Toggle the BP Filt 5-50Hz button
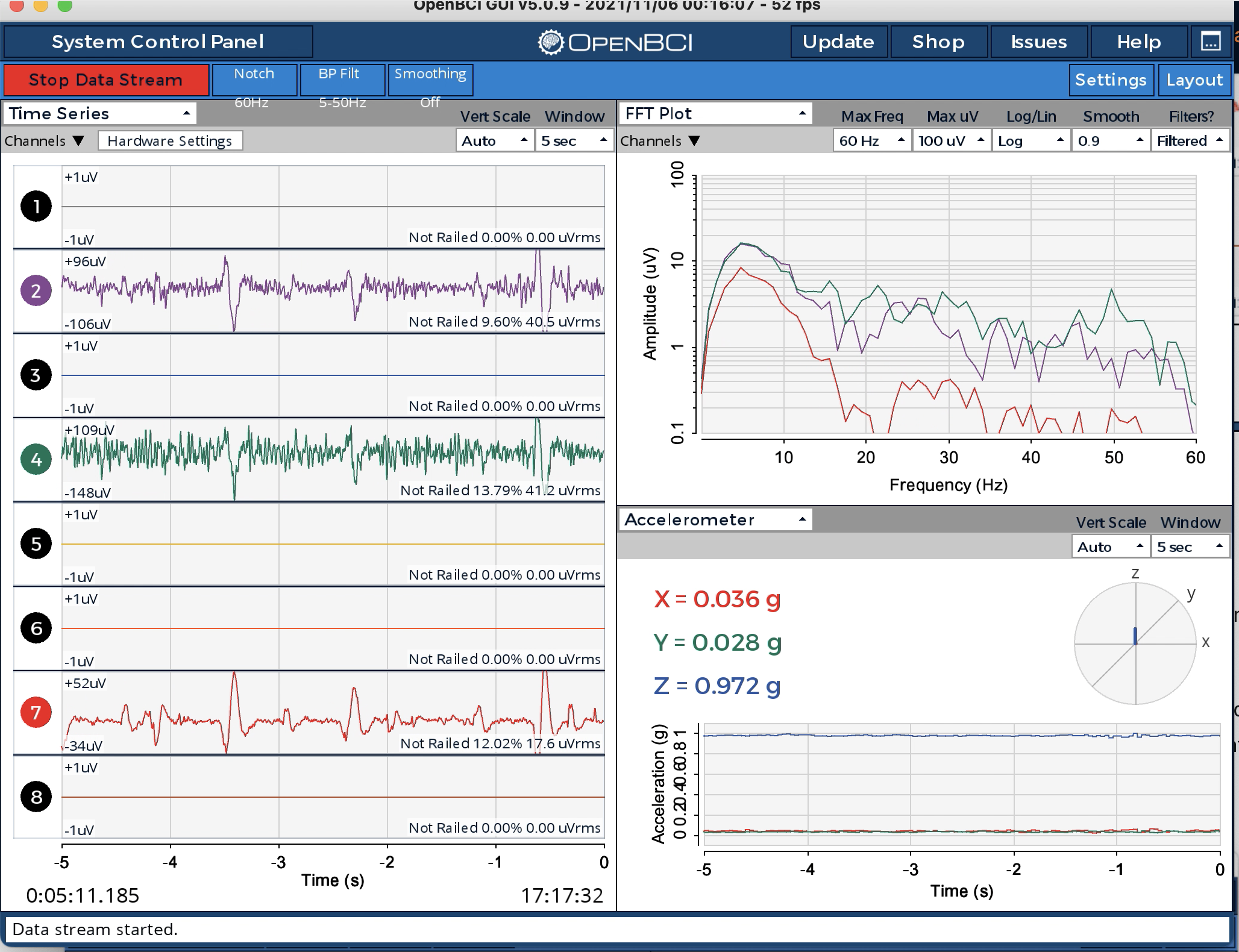The height and width of the screenshot is (952, 1239). click(342, 80)
